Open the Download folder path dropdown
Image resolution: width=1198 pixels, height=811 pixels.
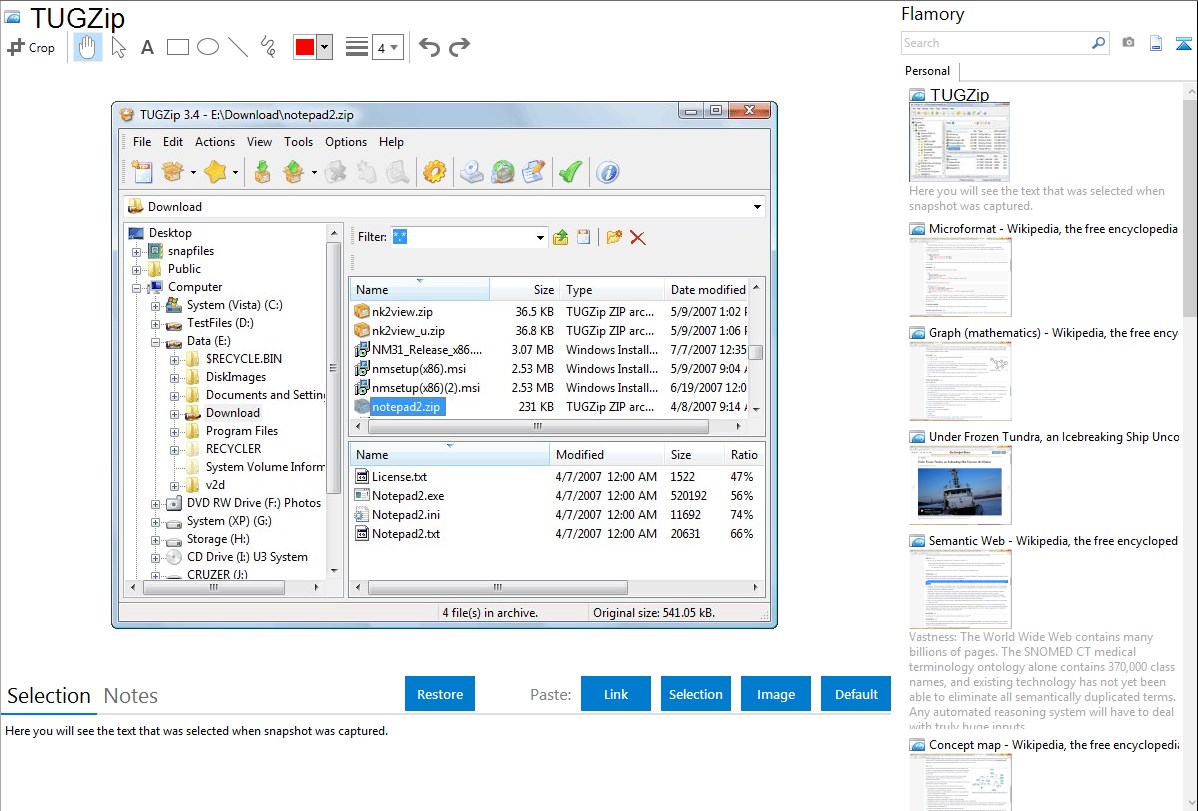click(757, 207)
